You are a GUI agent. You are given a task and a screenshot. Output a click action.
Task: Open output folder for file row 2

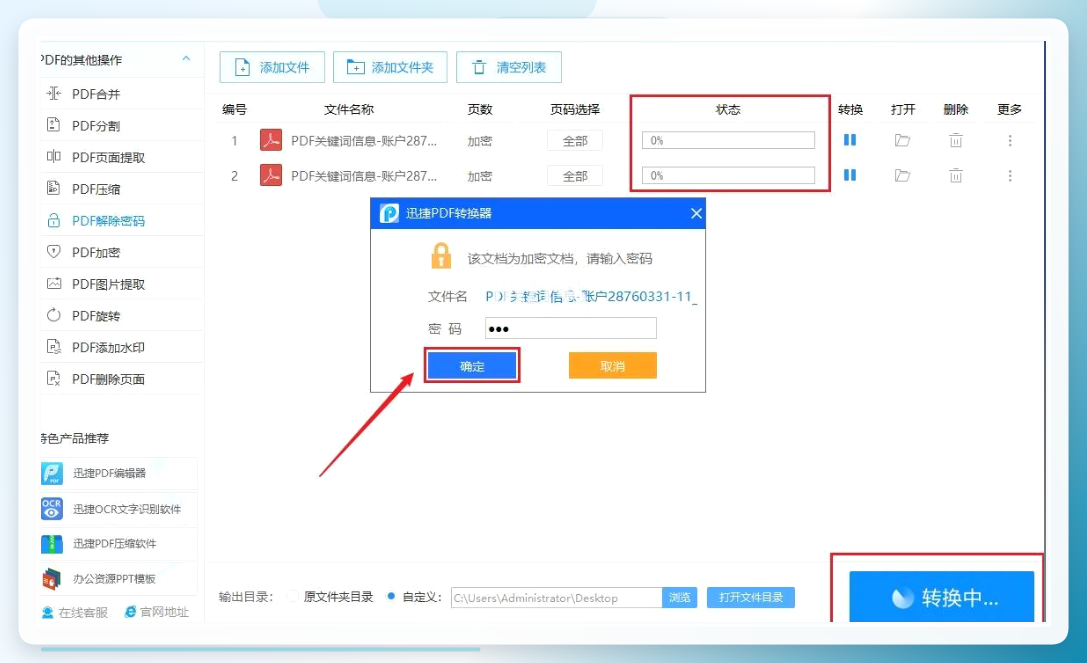(x=902, y=175)
